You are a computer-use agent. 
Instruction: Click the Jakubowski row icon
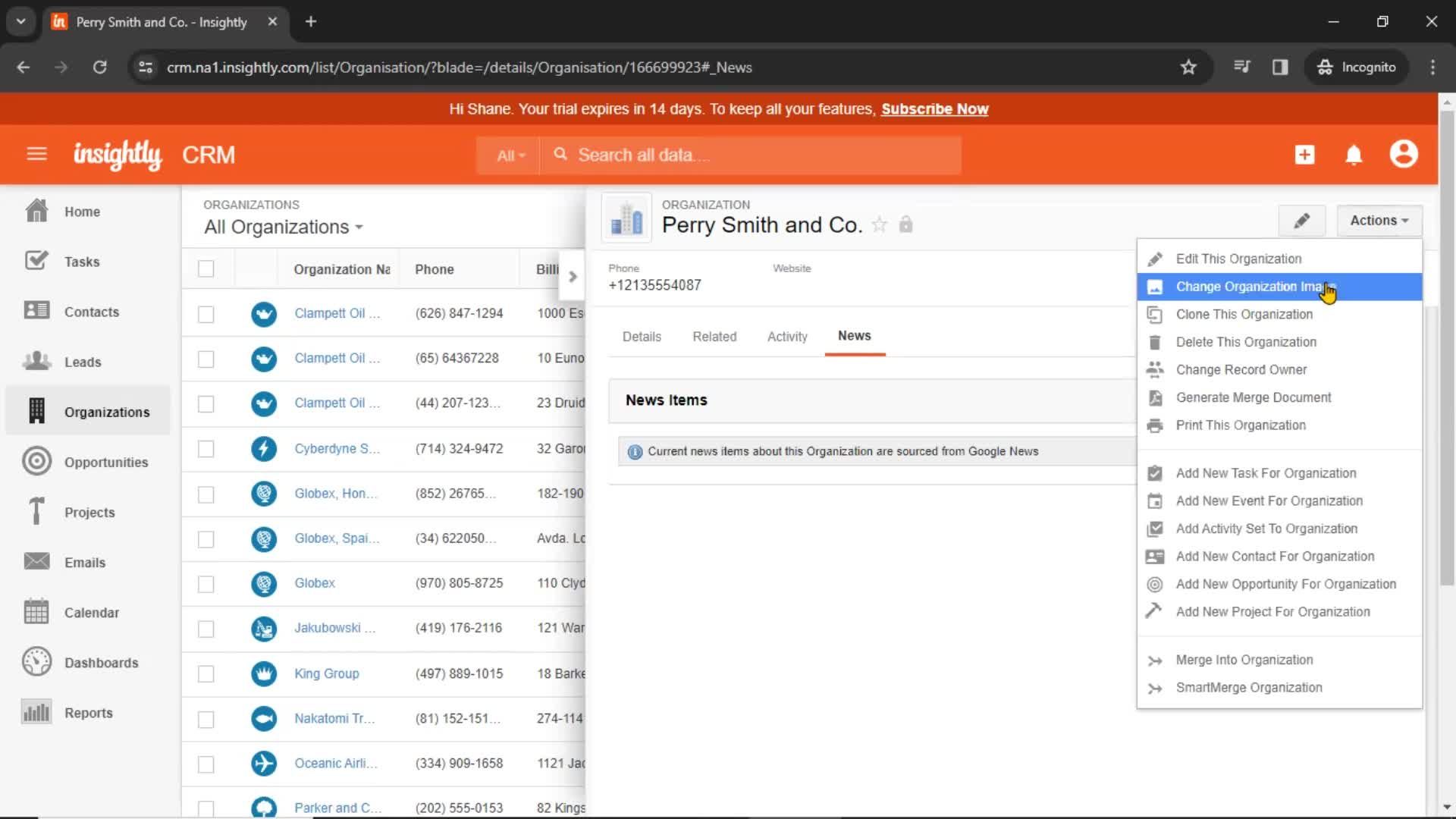click(264, 629)
